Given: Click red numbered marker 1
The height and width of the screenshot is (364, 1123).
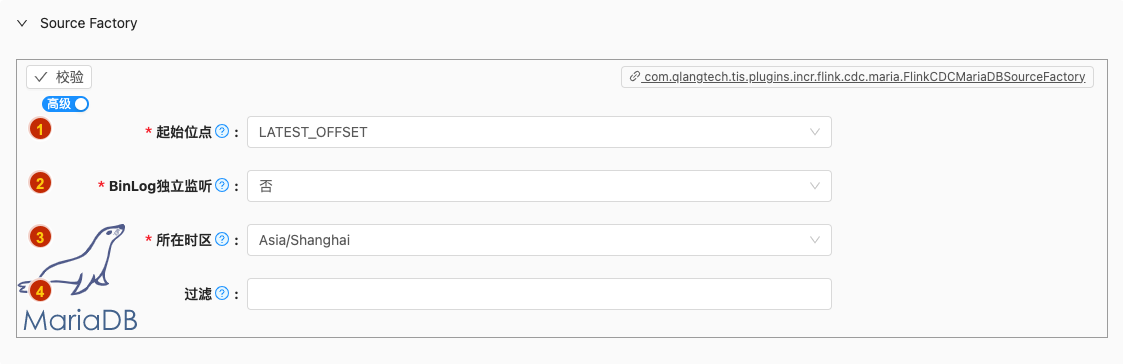Looking at the screenshot, I should 40,129.
